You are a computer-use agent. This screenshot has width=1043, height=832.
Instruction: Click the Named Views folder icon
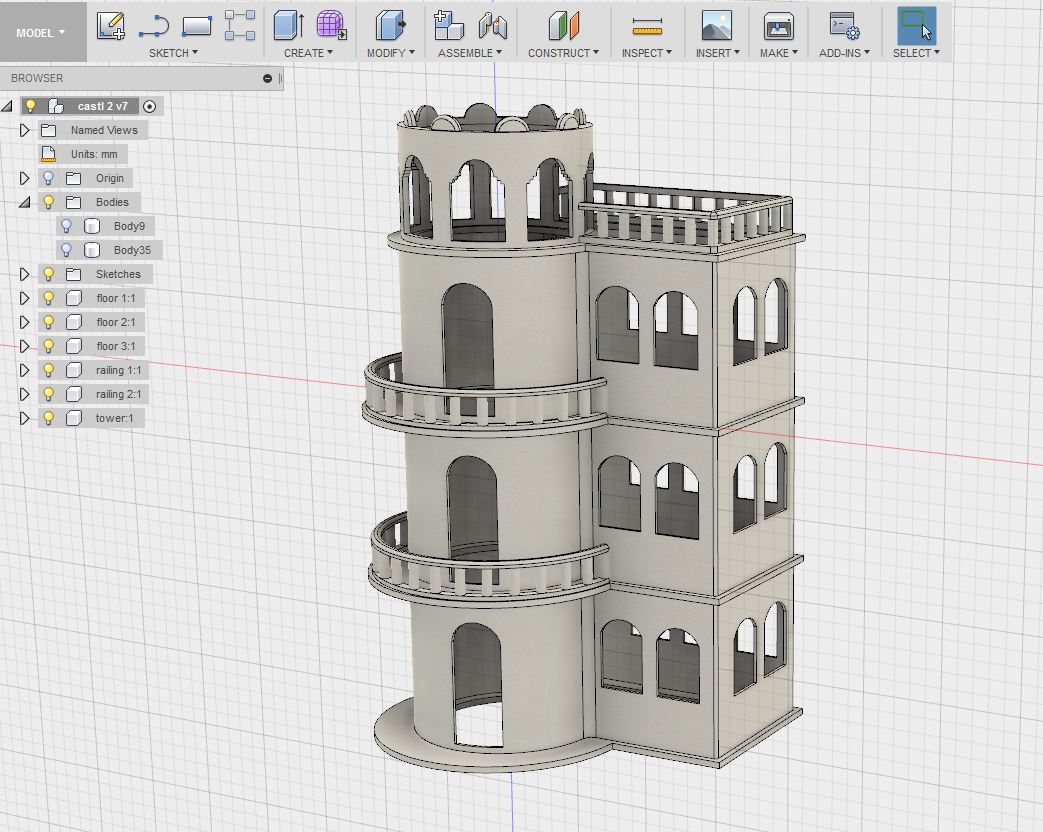pyautogui.click(x=48, y=130)
